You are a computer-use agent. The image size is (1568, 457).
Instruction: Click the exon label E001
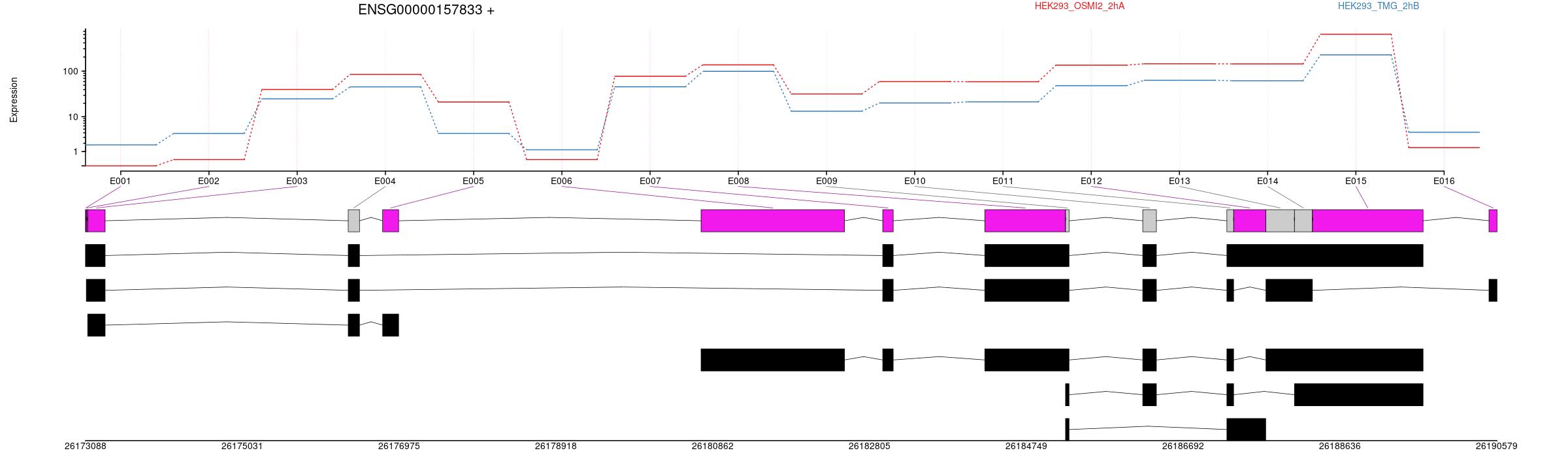point(120,181)
